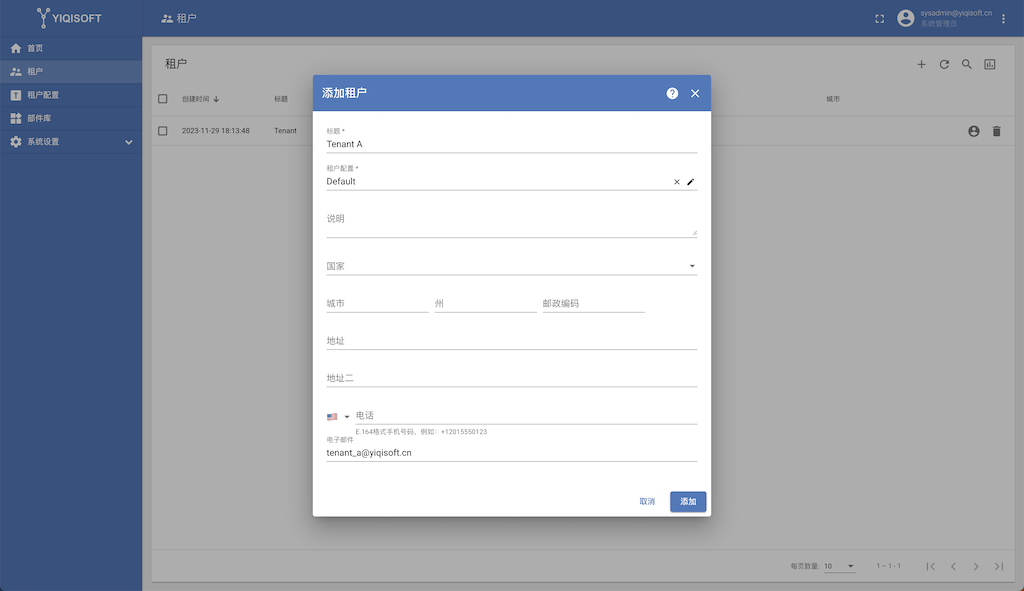1024x591 pixels.
Task: Check the 2023-11-29 tenant row checkbox
Action: [163, 131]
